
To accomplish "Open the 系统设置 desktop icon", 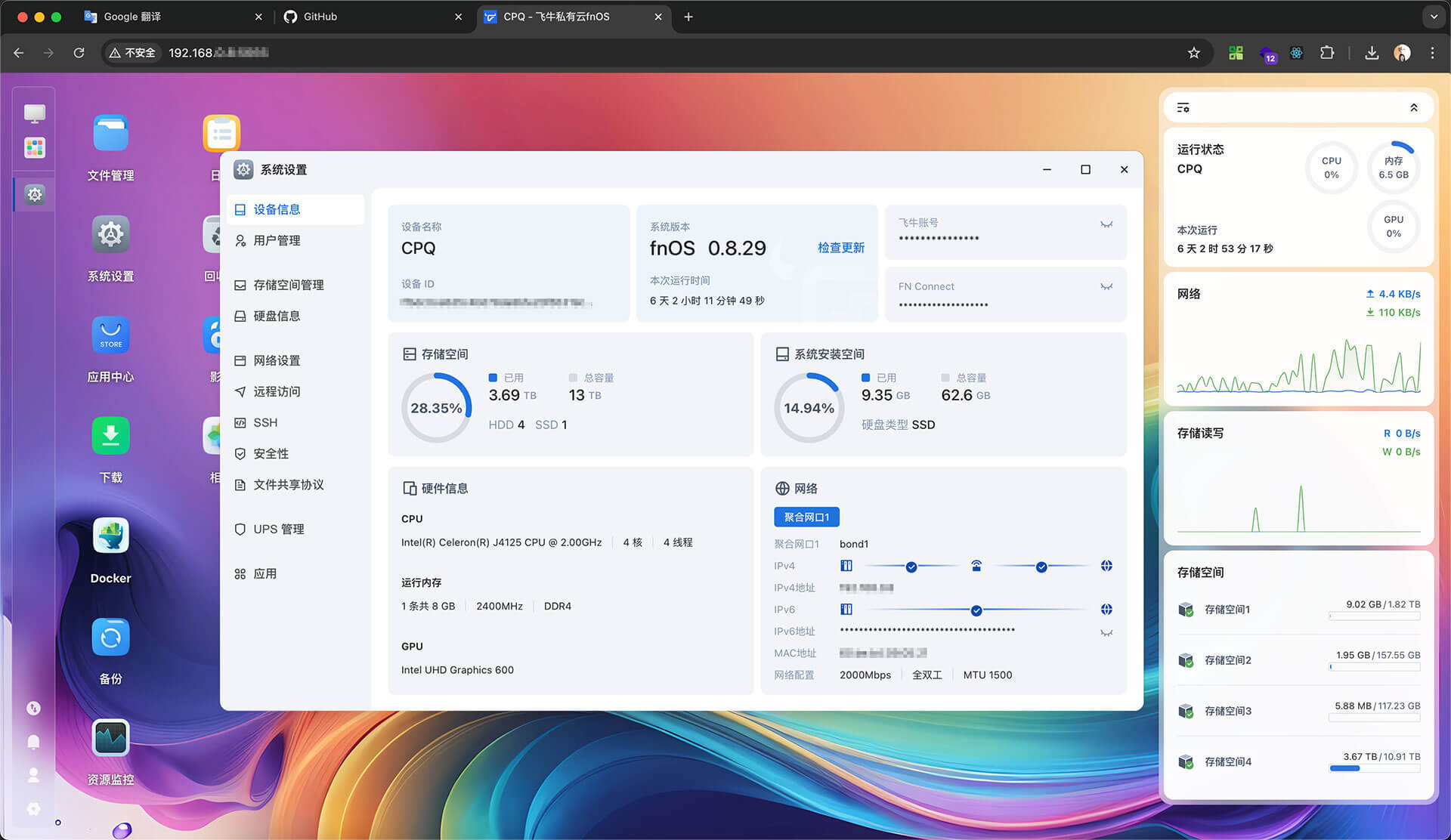I will 110,235.
